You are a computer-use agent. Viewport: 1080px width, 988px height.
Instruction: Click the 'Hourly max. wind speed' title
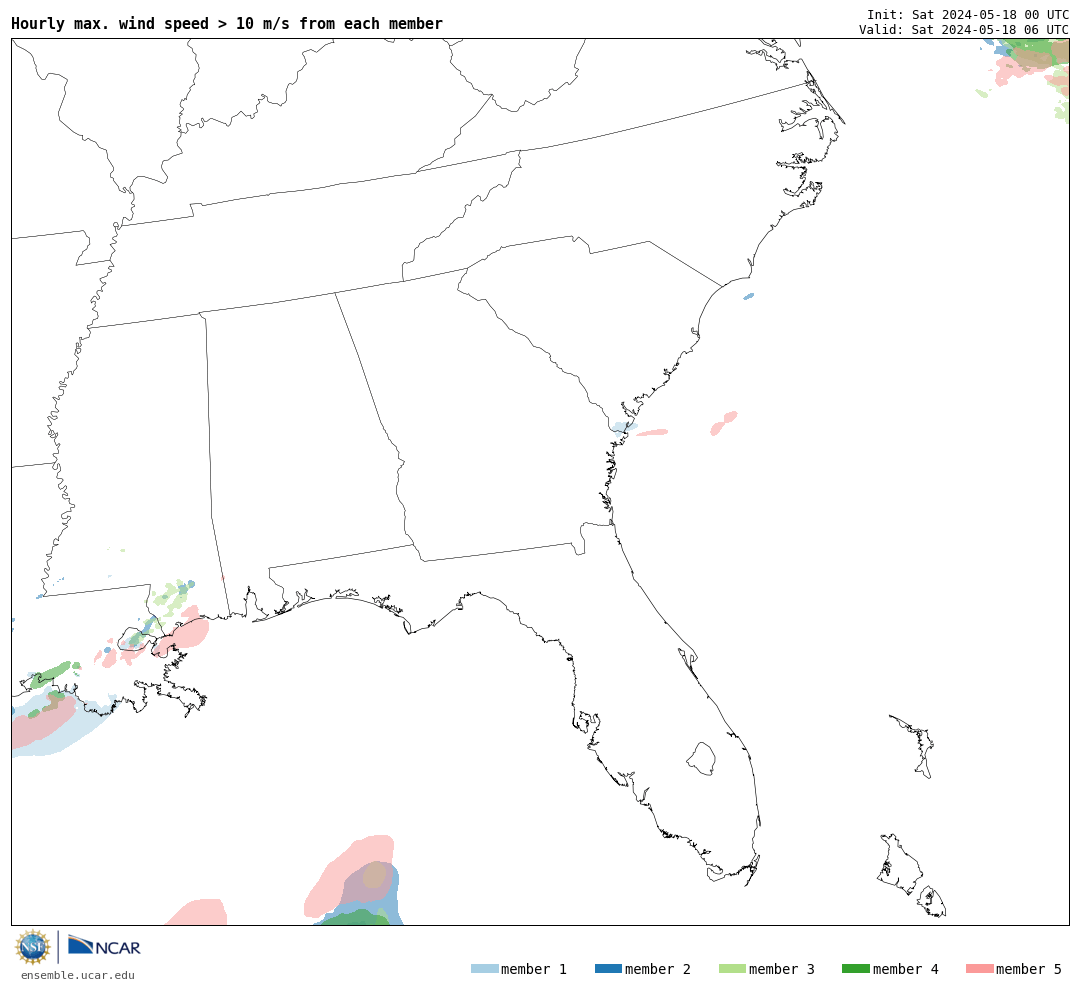click(x=227, y=23)
